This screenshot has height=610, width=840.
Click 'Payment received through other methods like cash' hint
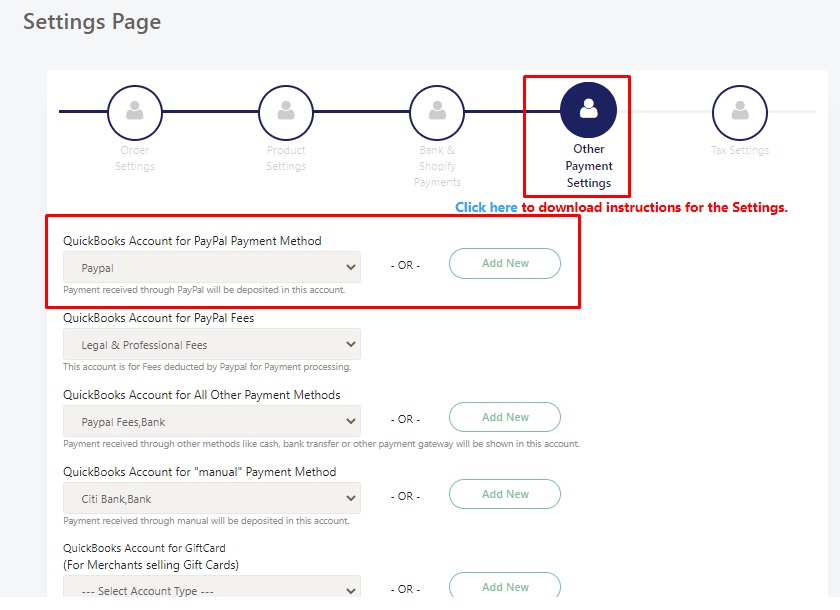[x=321, y=444]
